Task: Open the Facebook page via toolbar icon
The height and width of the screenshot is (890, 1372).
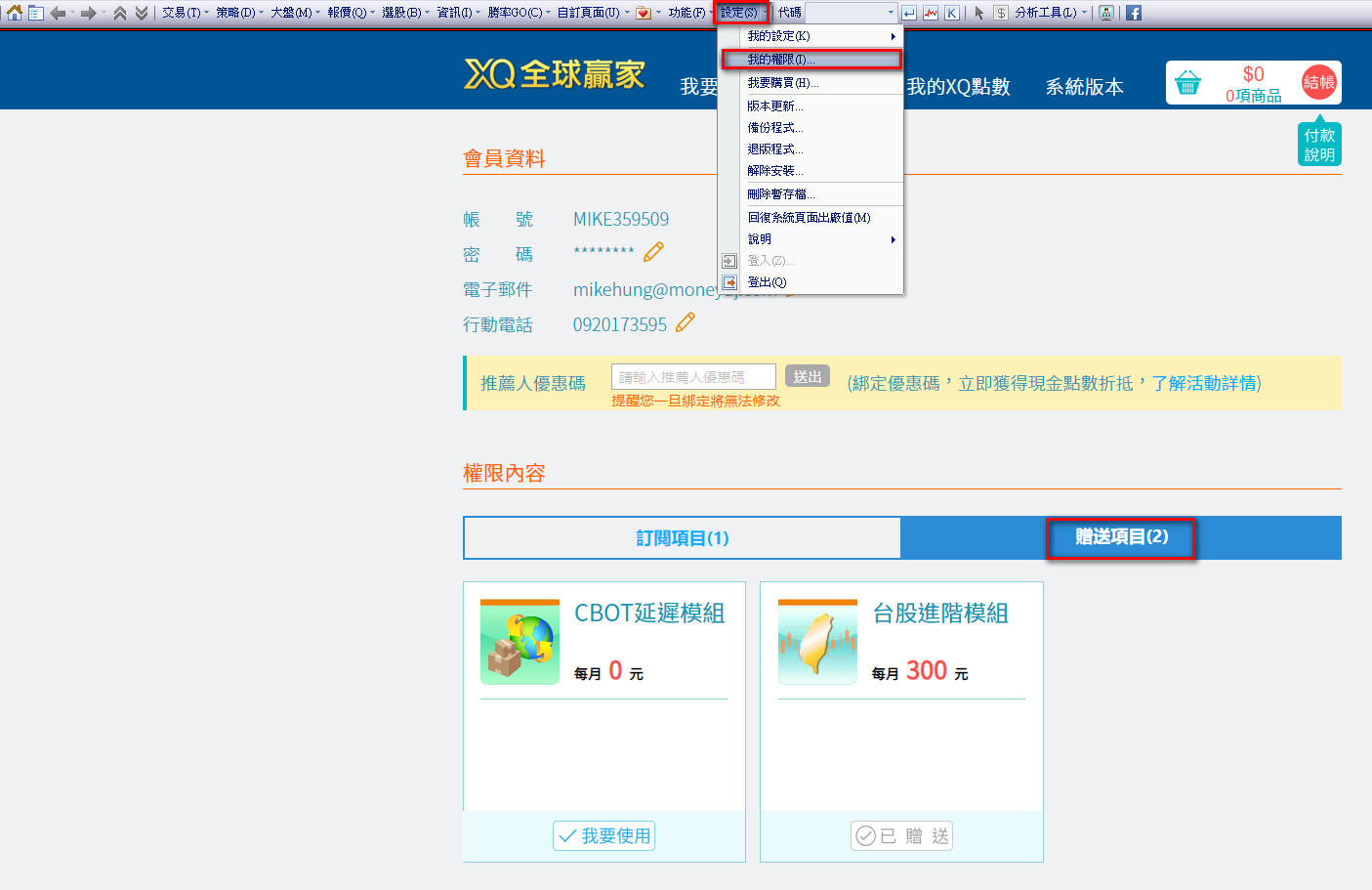Action: [x=1132, y=13]
